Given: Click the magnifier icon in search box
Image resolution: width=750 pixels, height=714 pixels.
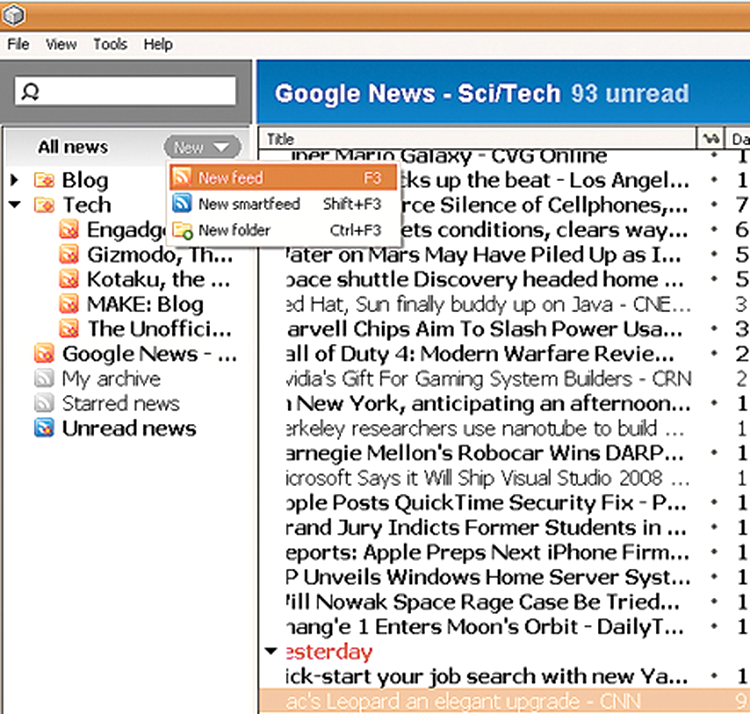Looking at the screenshot, I should tap(31, 91).
